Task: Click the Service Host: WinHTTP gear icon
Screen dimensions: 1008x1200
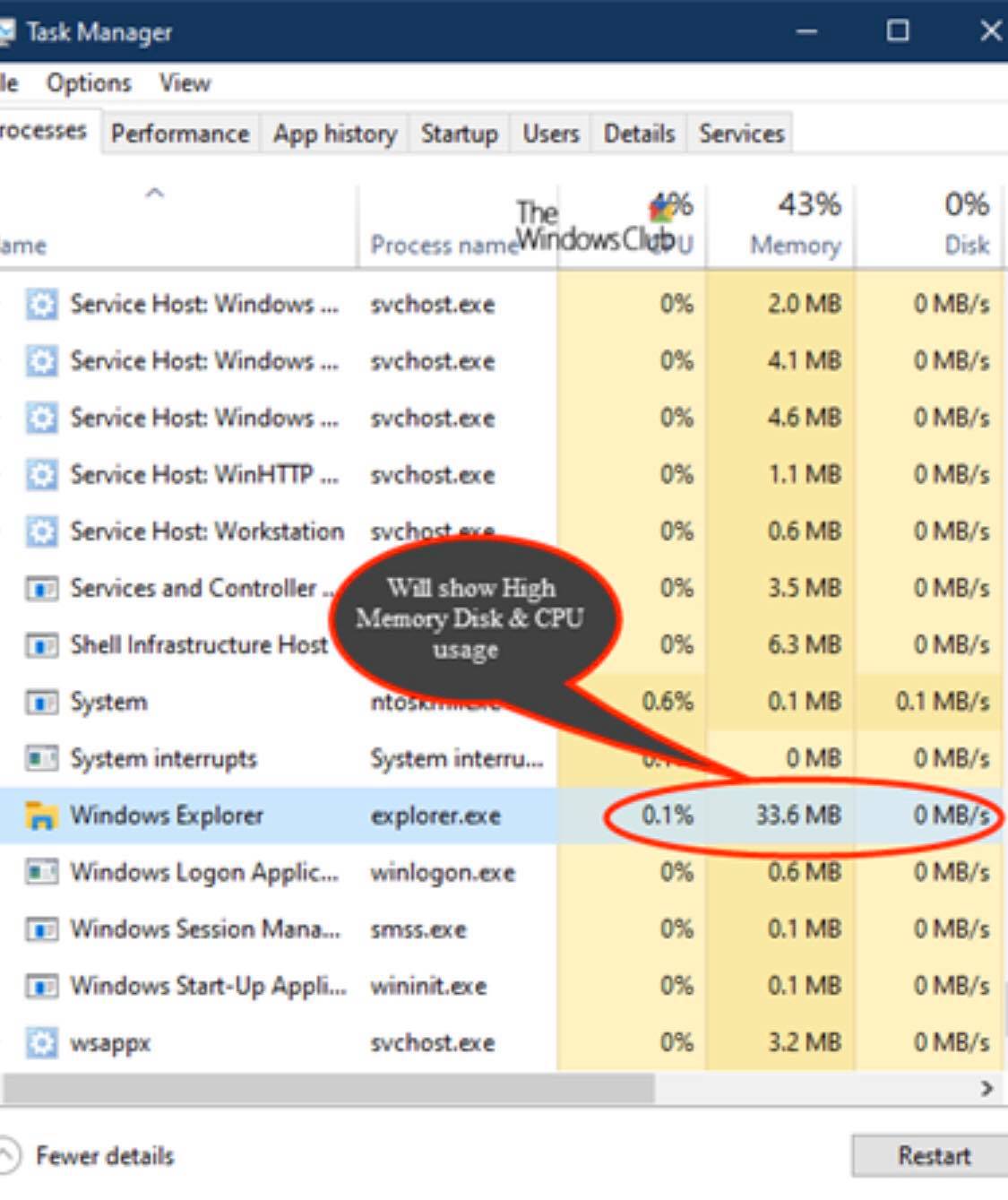Action: pyautogui.click(x=41, y=475)
